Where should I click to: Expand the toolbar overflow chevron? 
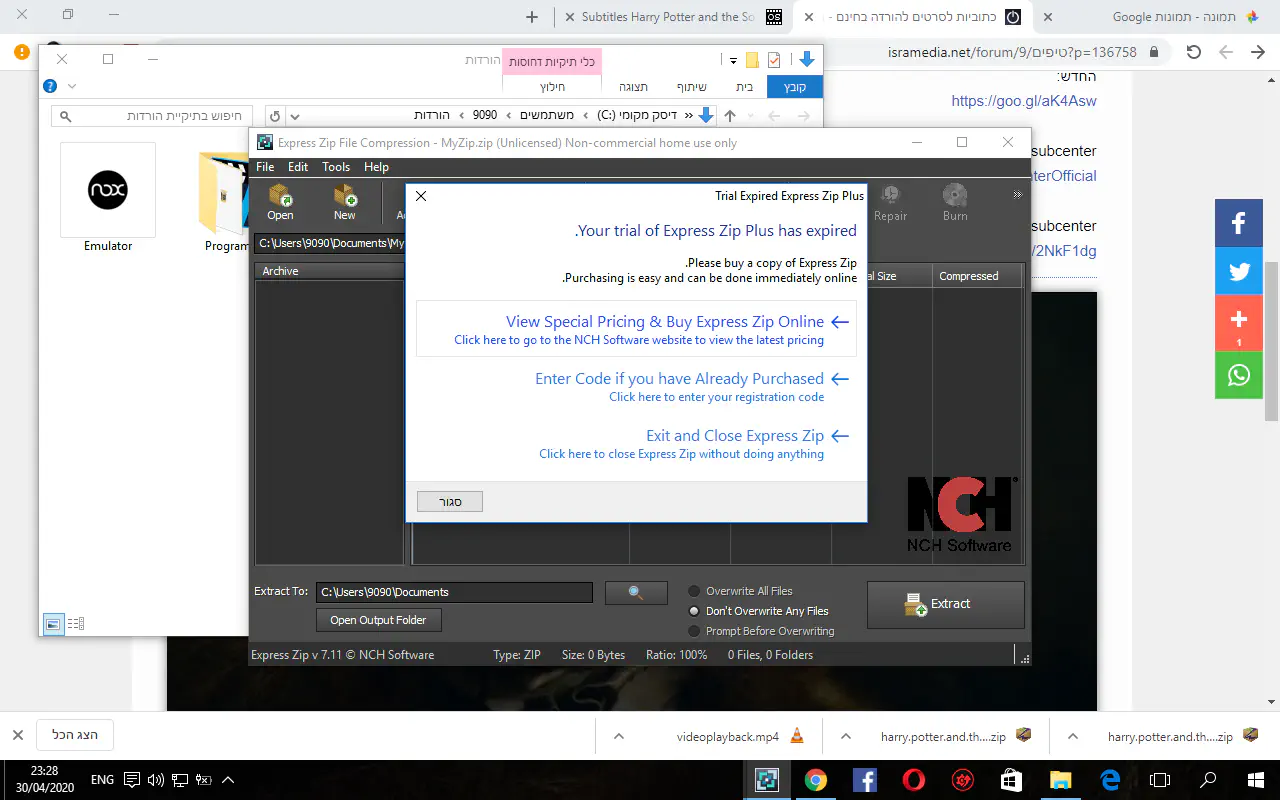point(1017,195)
